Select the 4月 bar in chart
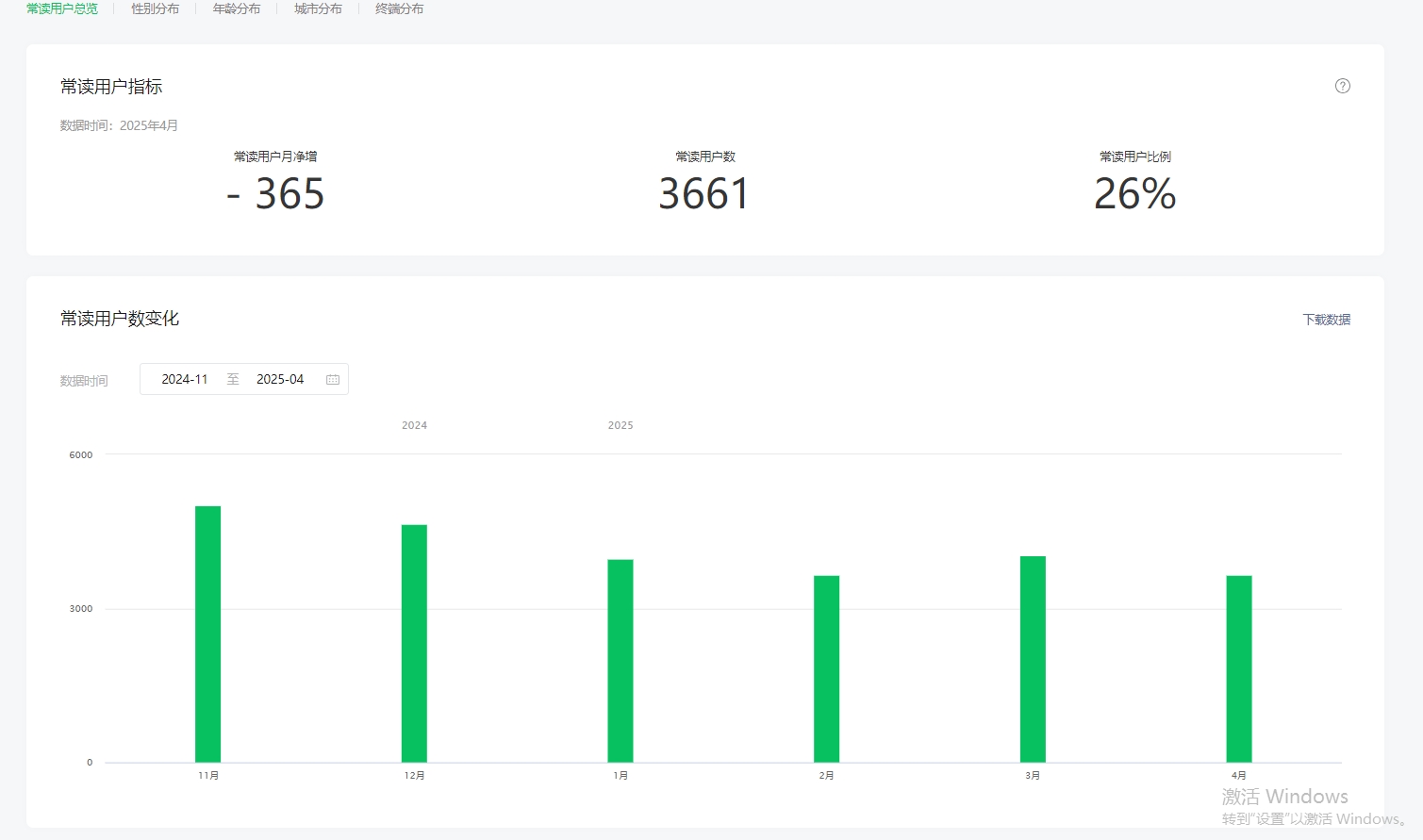 tap(1239, 668)
